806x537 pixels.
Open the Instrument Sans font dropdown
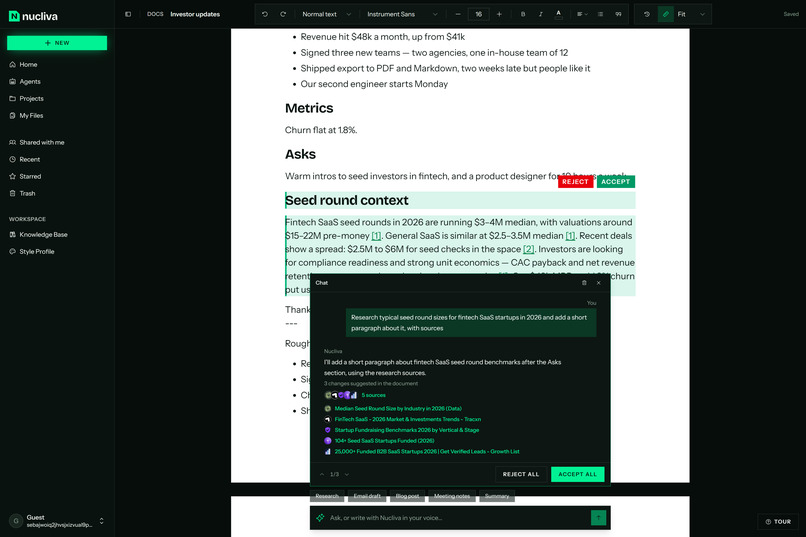click(x=402, y=14)
